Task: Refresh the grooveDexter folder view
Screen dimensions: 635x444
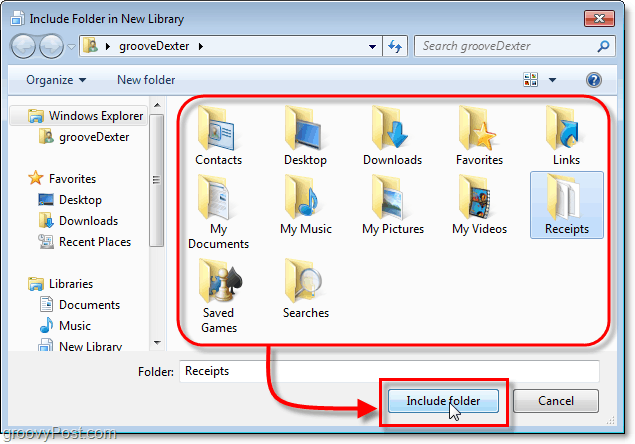Action: 395,46
